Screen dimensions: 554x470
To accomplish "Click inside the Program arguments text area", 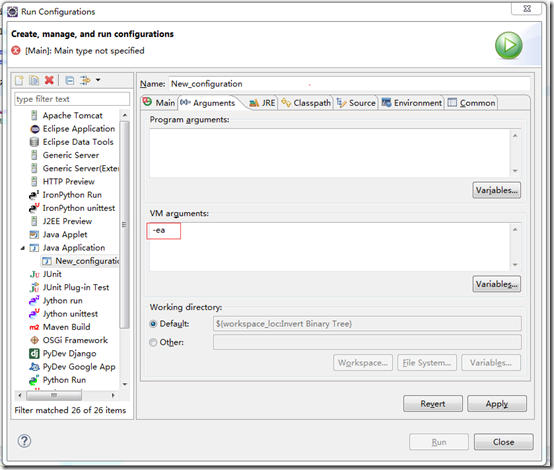I will [329, 153].
